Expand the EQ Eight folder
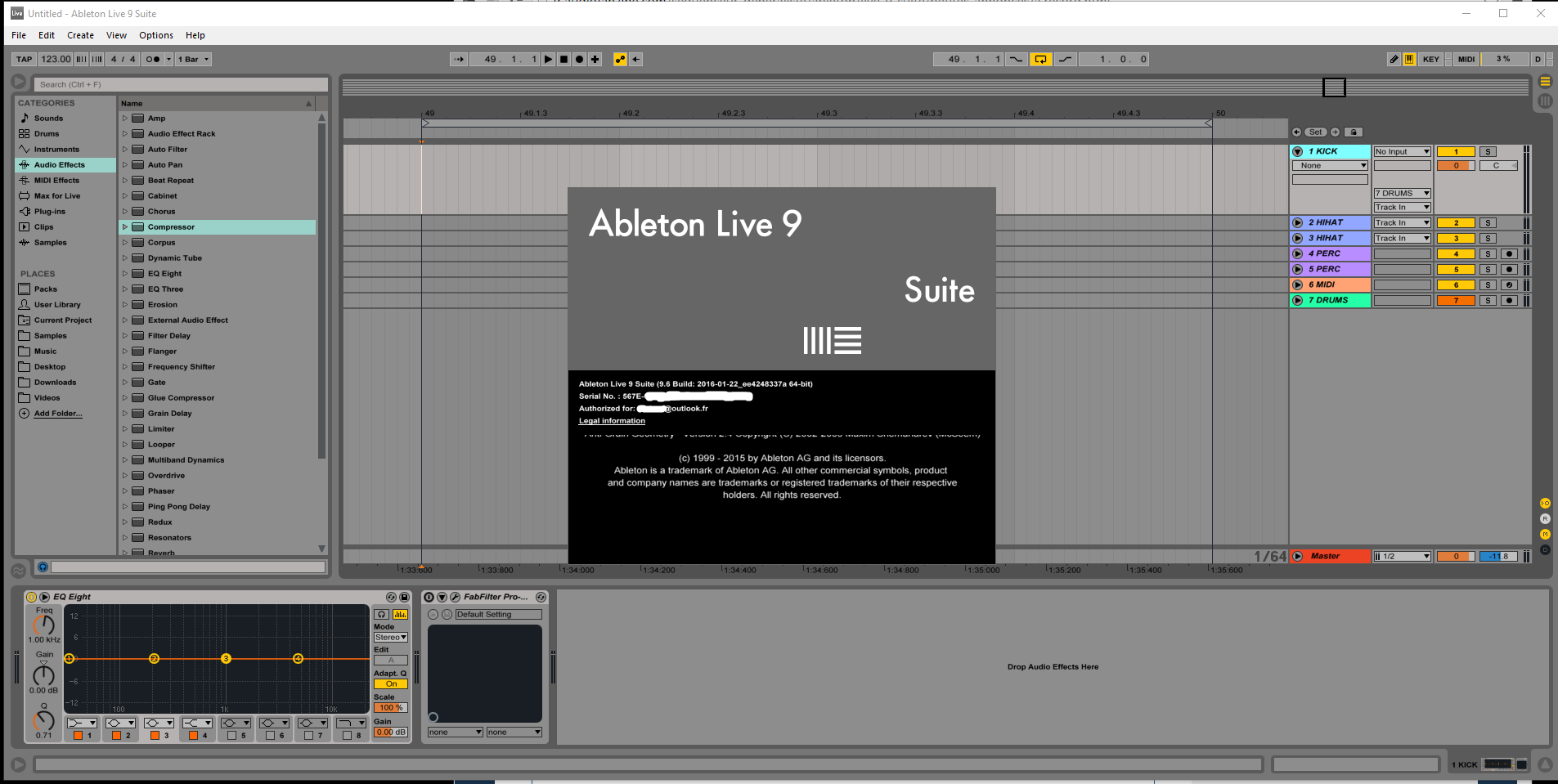Image resolution: width=1558 pixels, height=784 pixels. (125, 273)
